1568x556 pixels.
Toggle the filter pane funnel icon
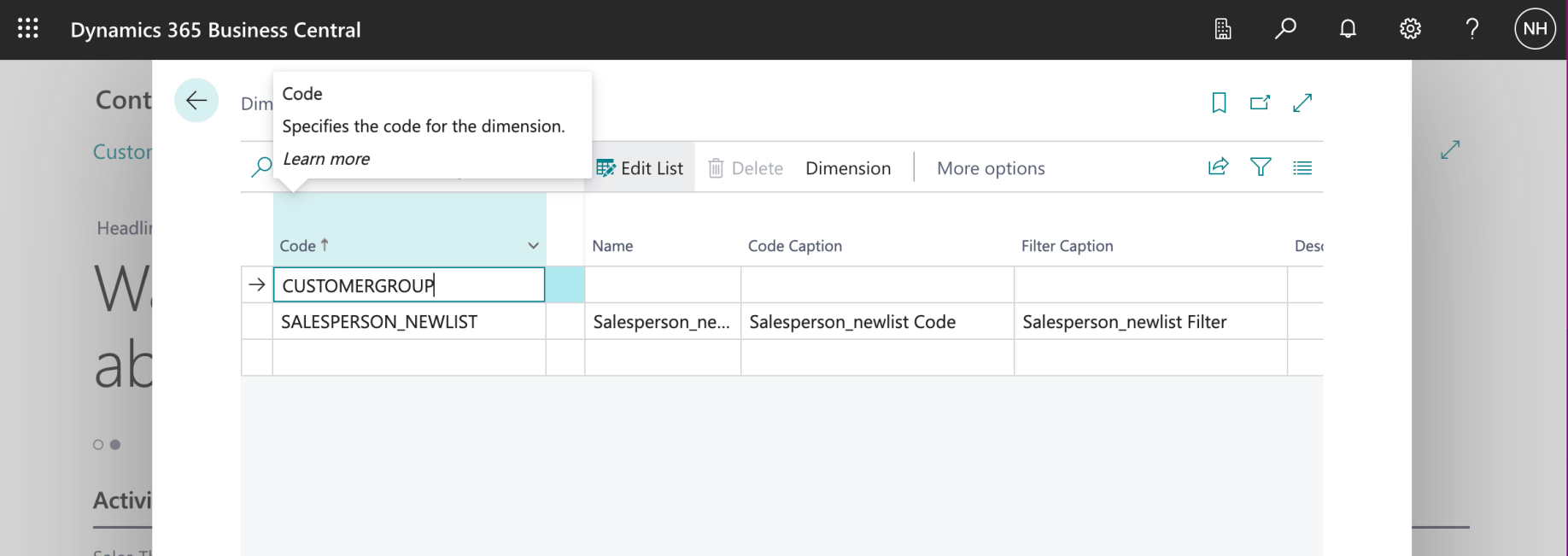[x=1261, y=167]
